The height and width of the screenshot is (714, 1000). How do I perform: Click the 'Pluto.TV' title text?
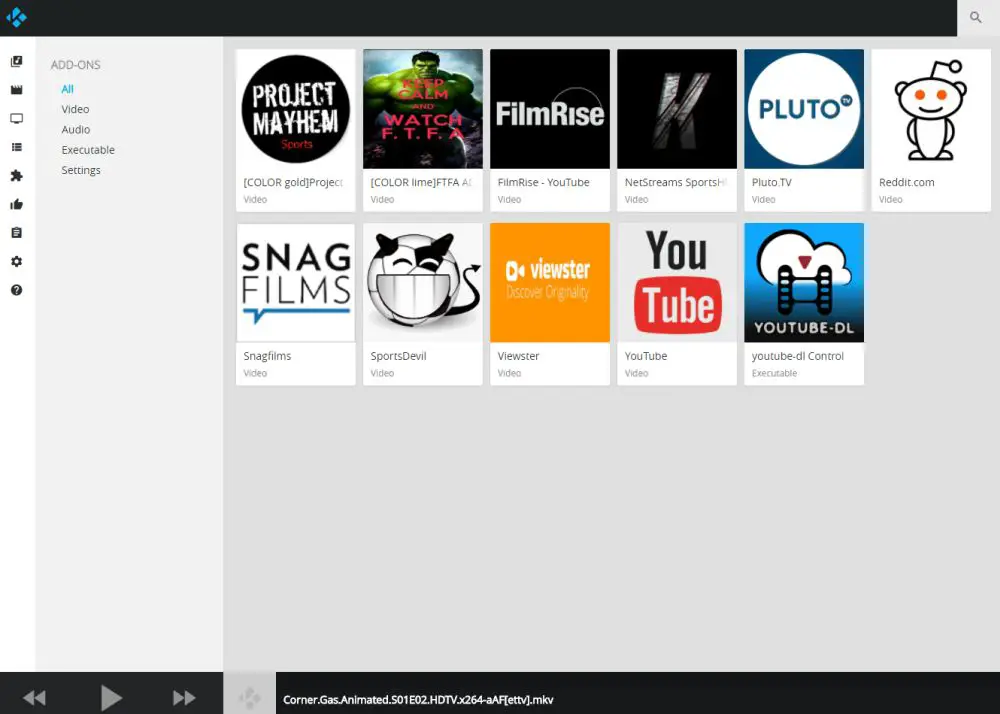pyautogui.click(x=772, y=182)
